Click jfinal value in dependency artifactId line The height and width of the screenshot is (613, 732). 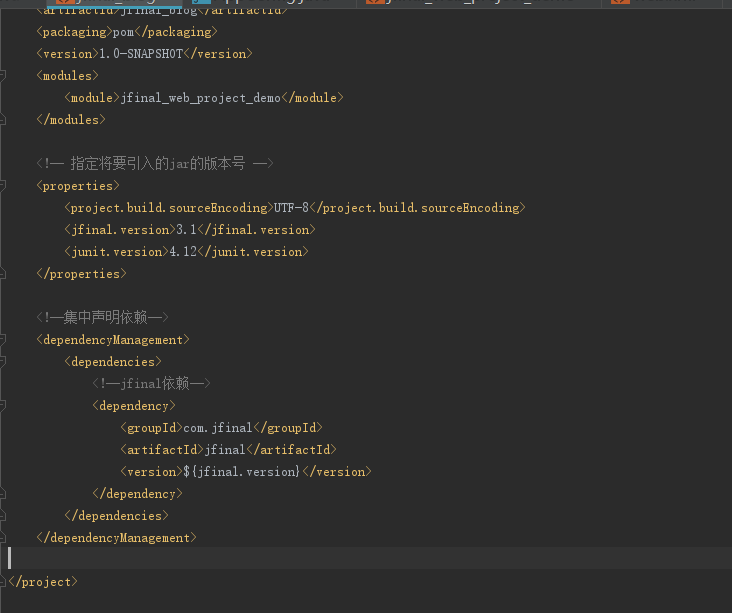click(x=225, y=450)
